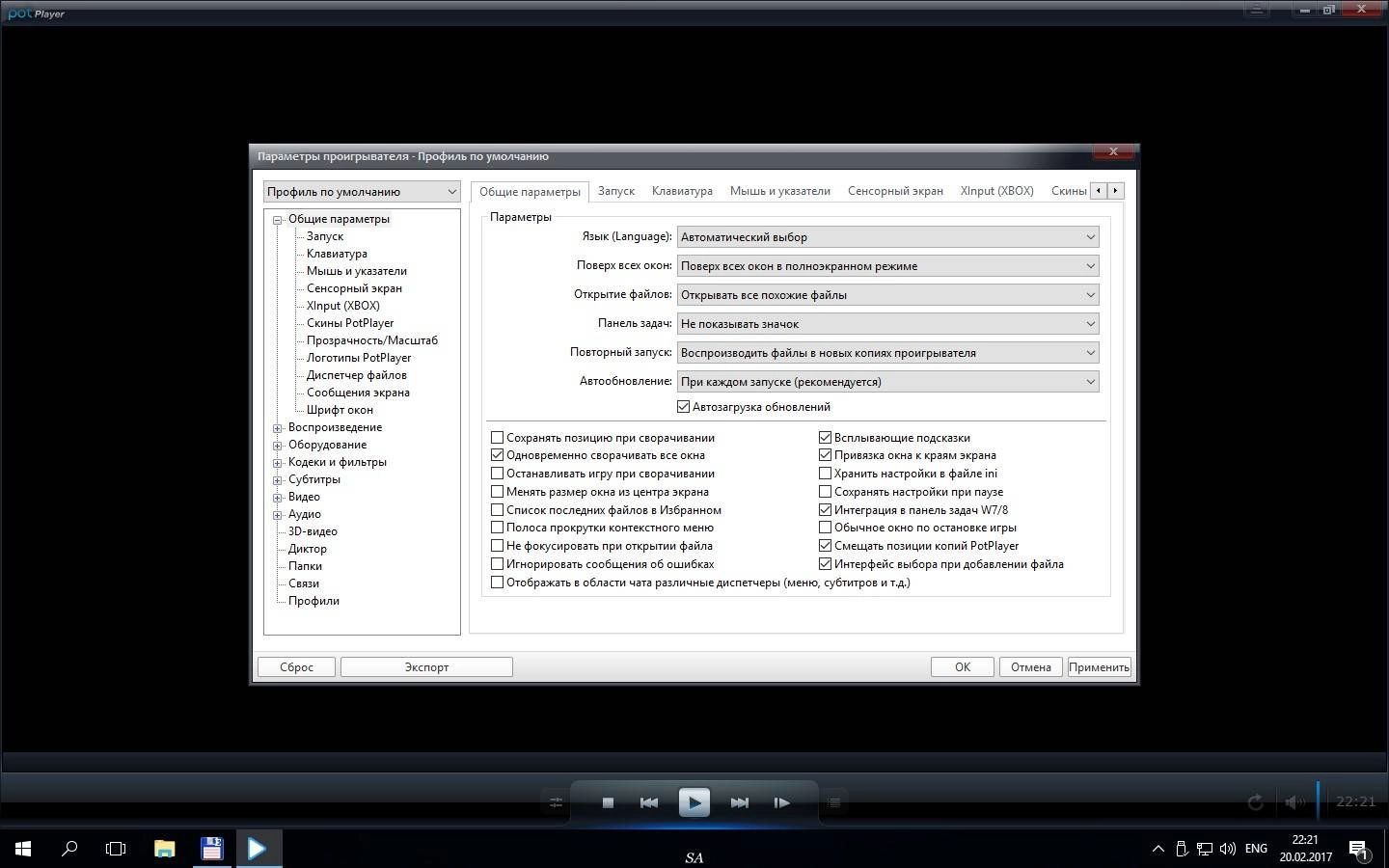Switch the ENG input language indicator
Image resolution: width=1389 pixels, height=868 pixels.
click(1256, 849)
